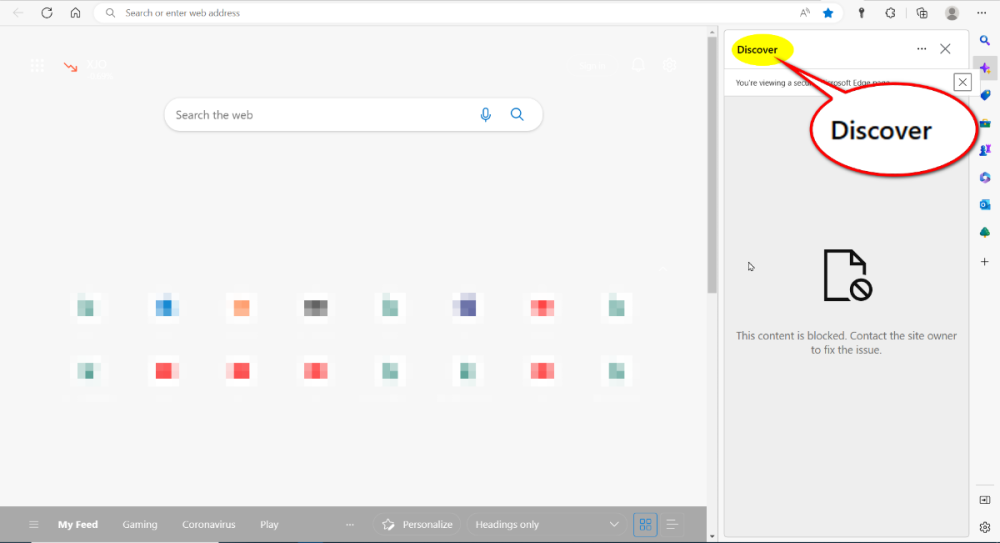The width and height of the screenshot is (1000, 543).
Task: Click the page vertical scrollbar thumb
Action: click(x=712, y=166)
